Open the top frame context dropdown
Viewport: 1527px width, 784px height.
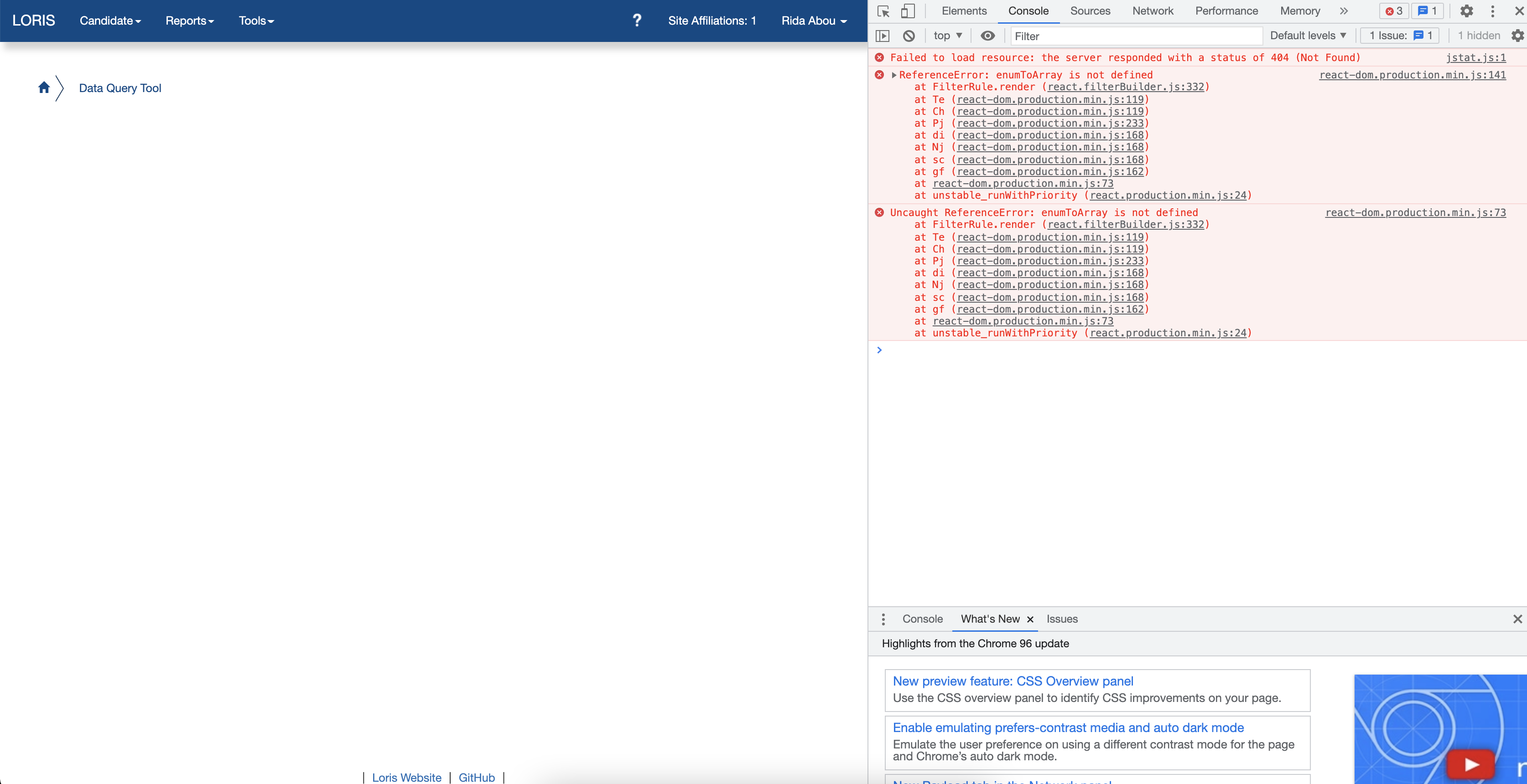947,36
